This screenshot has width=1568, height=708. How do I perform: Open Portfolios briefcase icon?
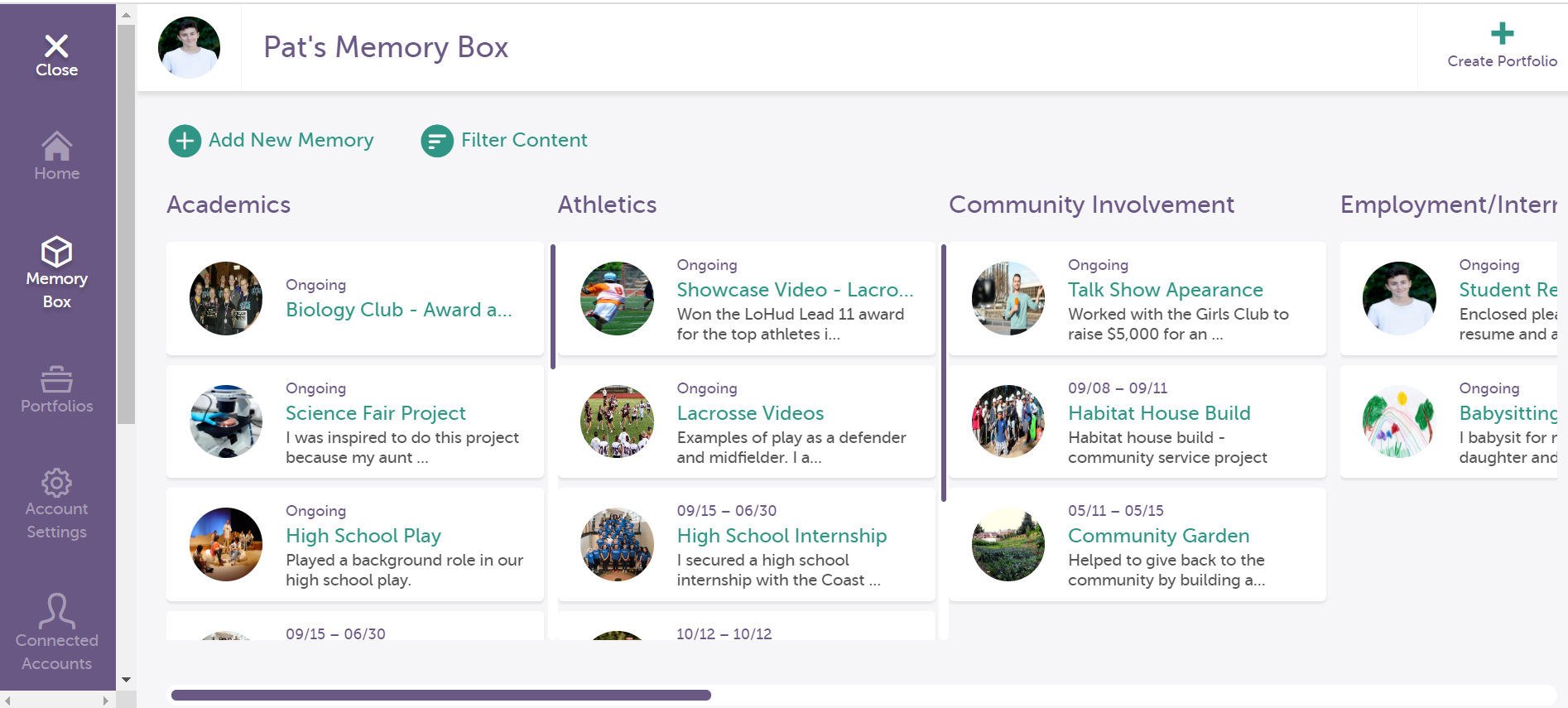(x=56, y=379)
